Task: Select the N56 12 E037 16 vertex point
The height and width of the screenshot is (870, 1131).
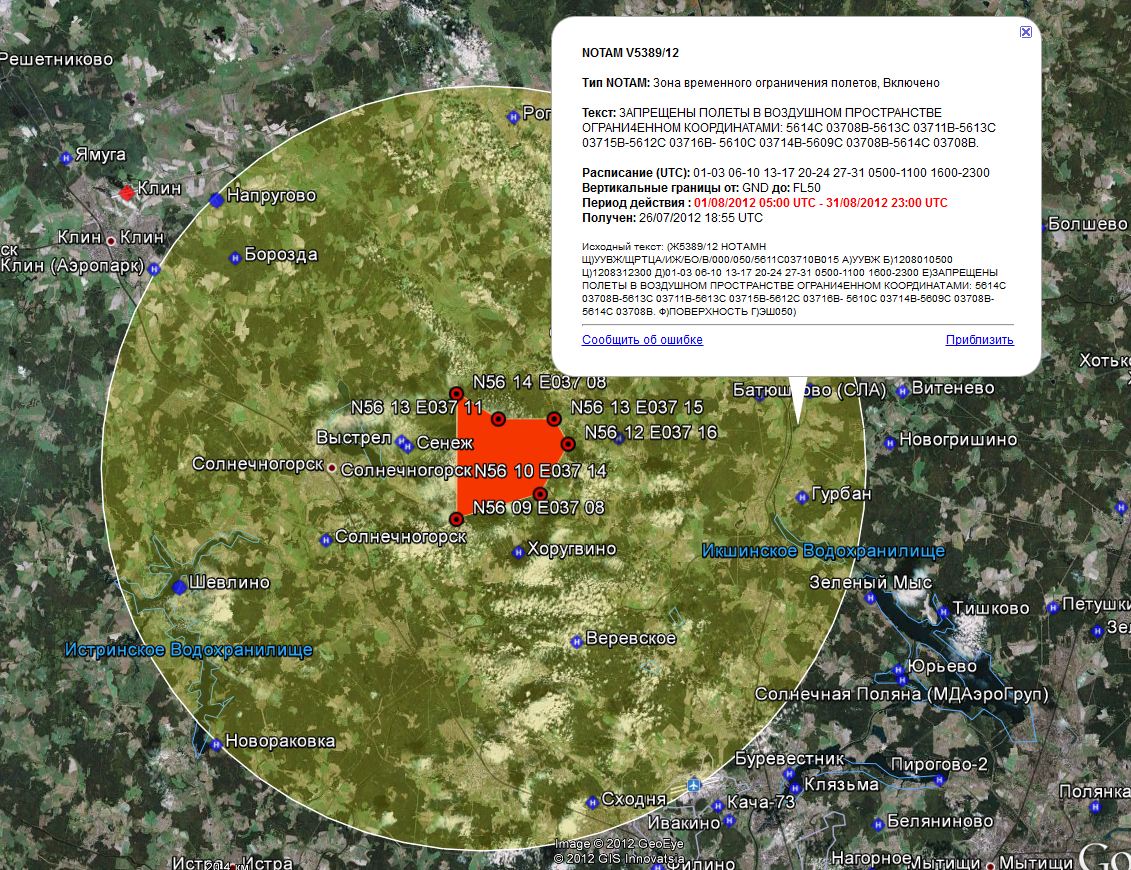Action: [567, 443]
